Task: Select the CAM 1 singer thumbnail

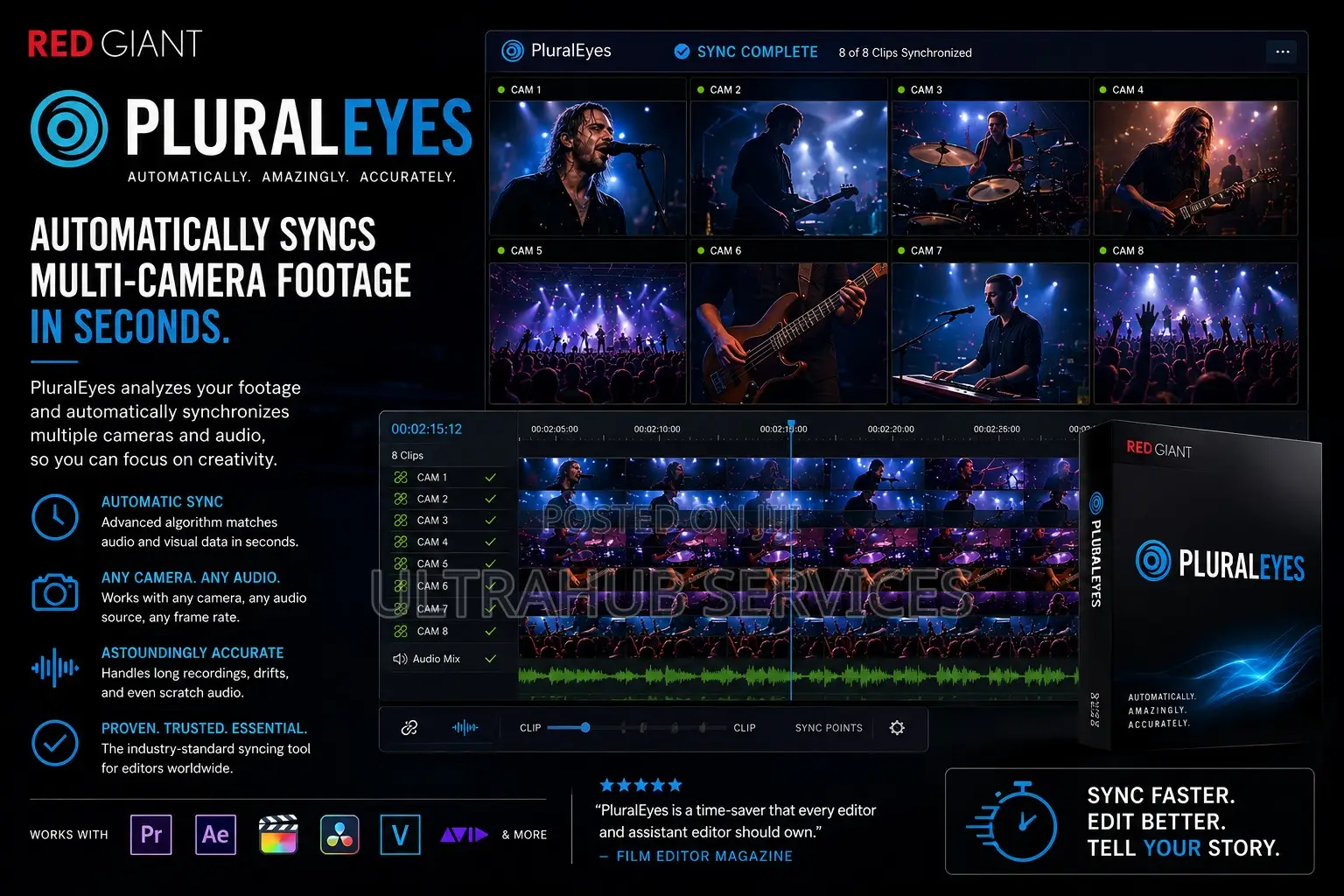Action: tap(588, 167)
